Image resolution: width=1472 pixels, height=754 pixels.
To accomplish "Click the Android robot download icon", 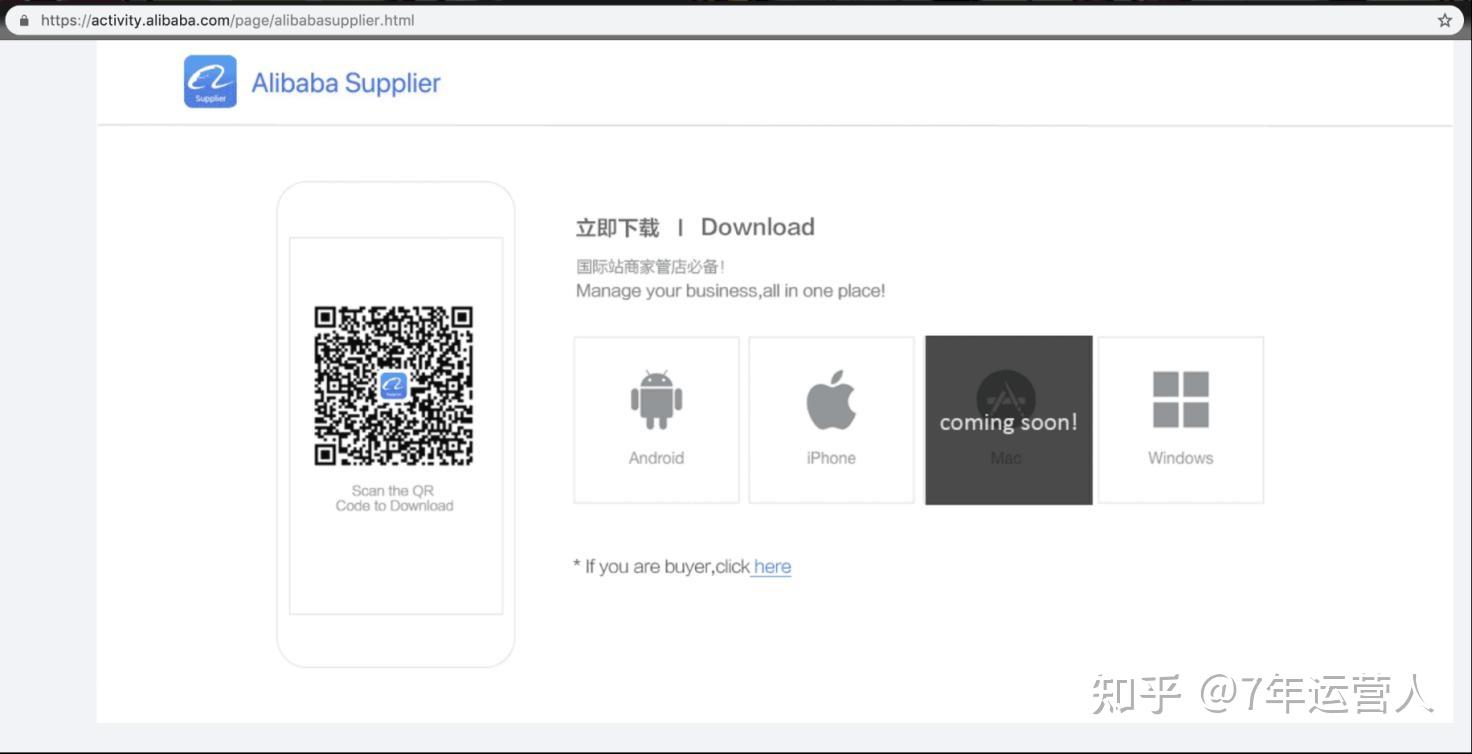I will (656, 399).
